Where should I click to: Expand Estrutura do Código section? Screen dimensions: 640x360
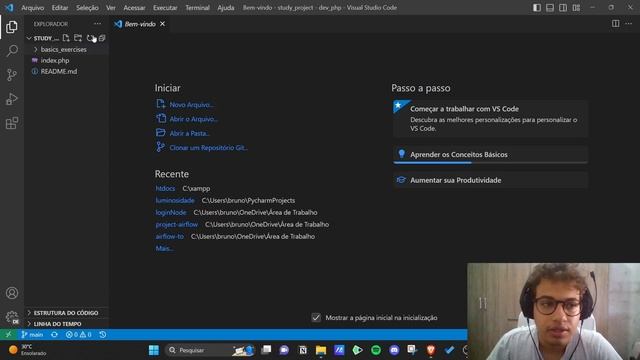tap(67, 313)
